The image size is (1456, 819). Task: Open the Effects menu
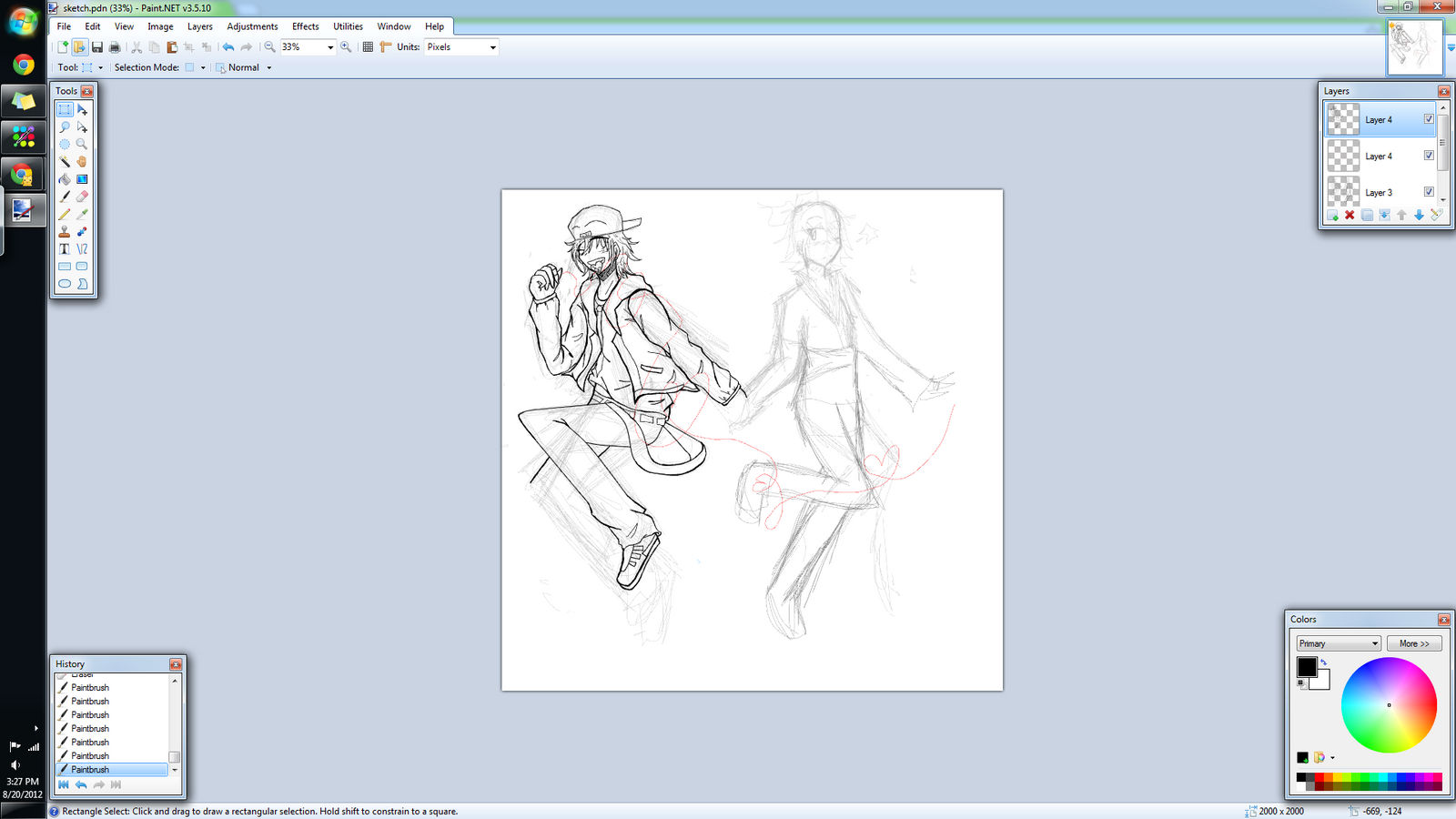[305, 26]
